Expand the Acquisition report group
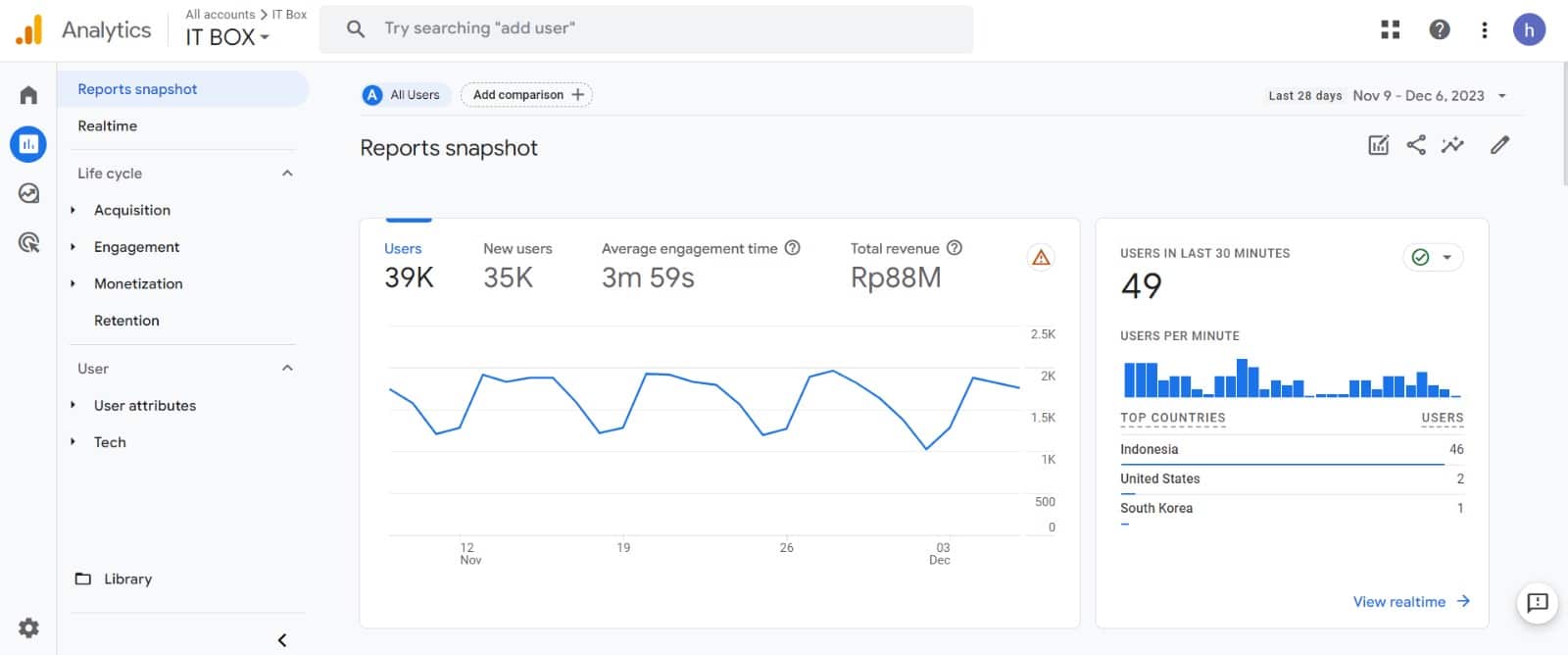The height and width of the screenshot is (655, 1568). pos(73,210)
